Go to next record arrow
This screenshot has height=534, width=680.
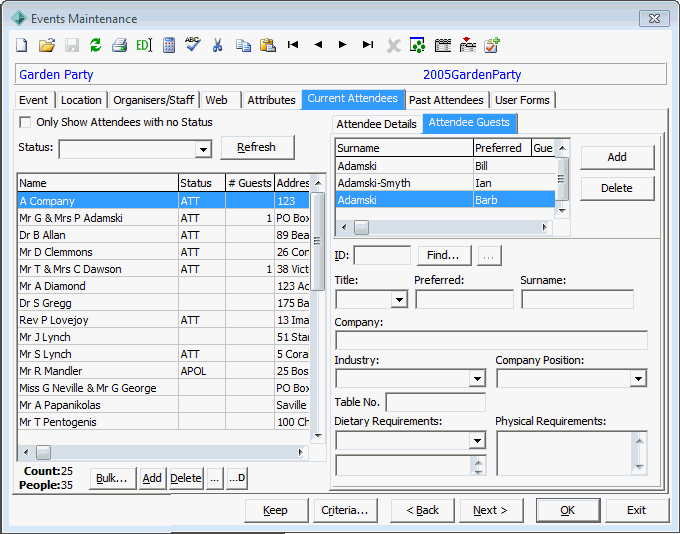pyautogui.click(x=343, y=44)
